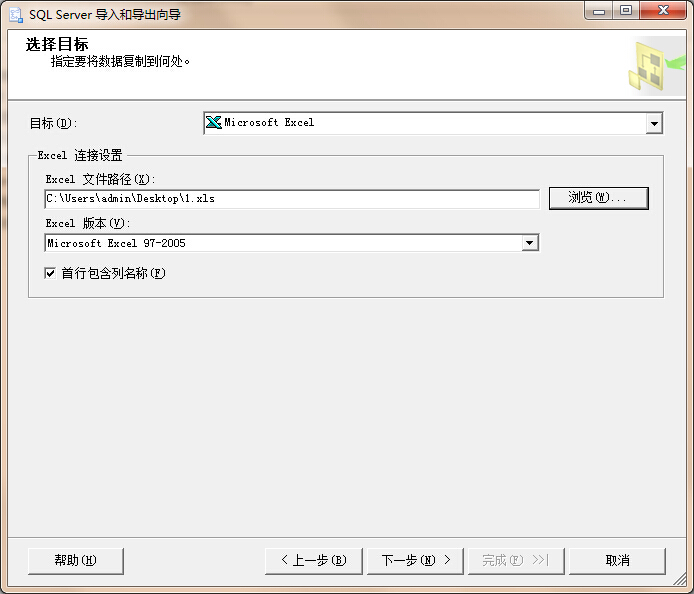Click the Excel 连接设置 group label
The height and width of the screenshot is (594, 694).
pyautogui.click(x=80, y=155)
